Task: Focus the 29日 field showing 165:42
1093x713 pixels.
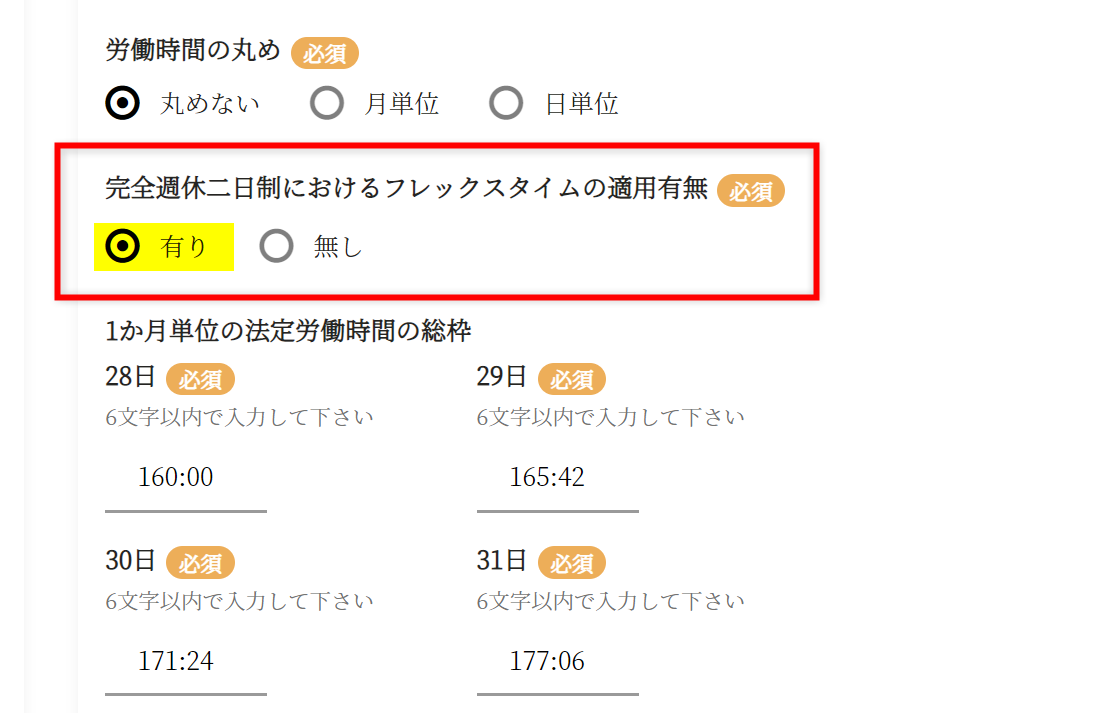Action: [557, 478]
